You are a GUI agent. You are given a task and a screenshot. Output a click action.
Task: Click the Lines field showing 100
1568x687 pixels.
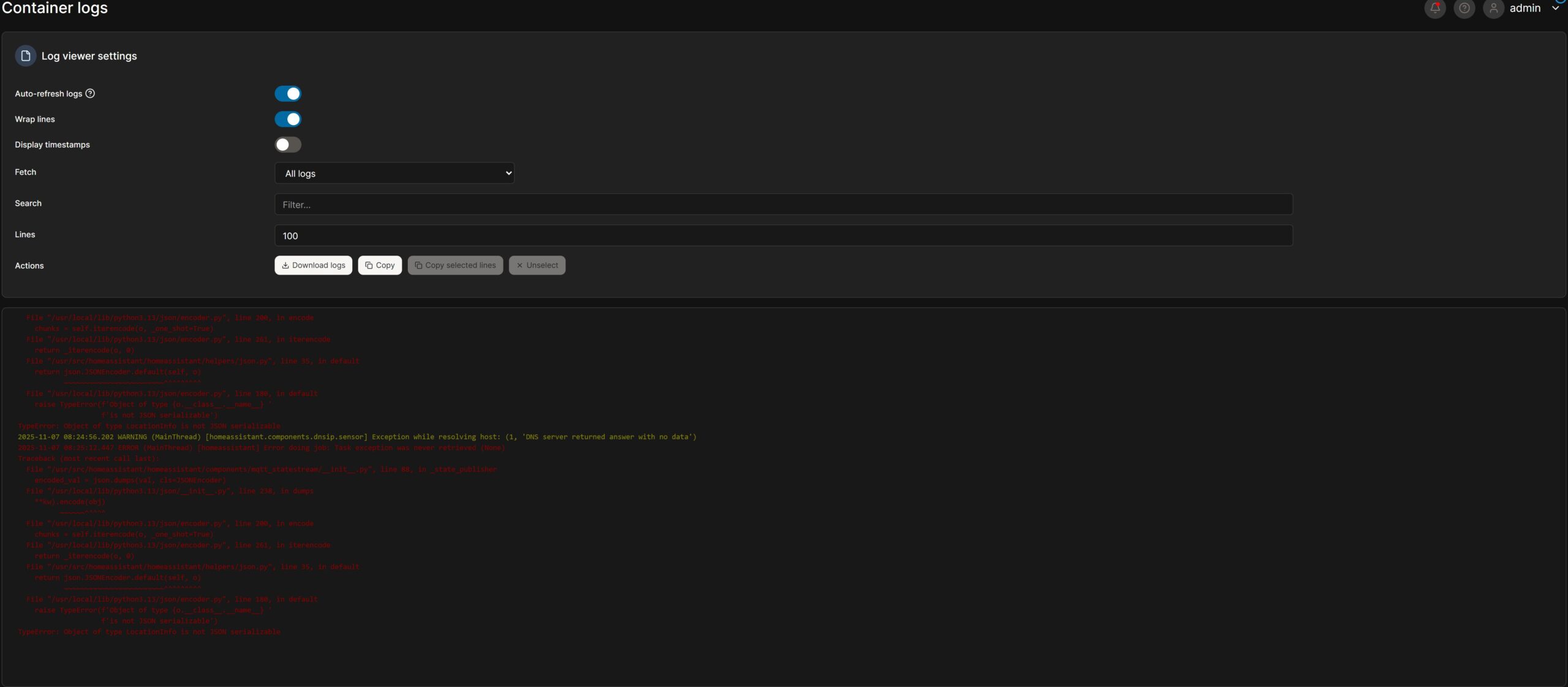(783, 236)
